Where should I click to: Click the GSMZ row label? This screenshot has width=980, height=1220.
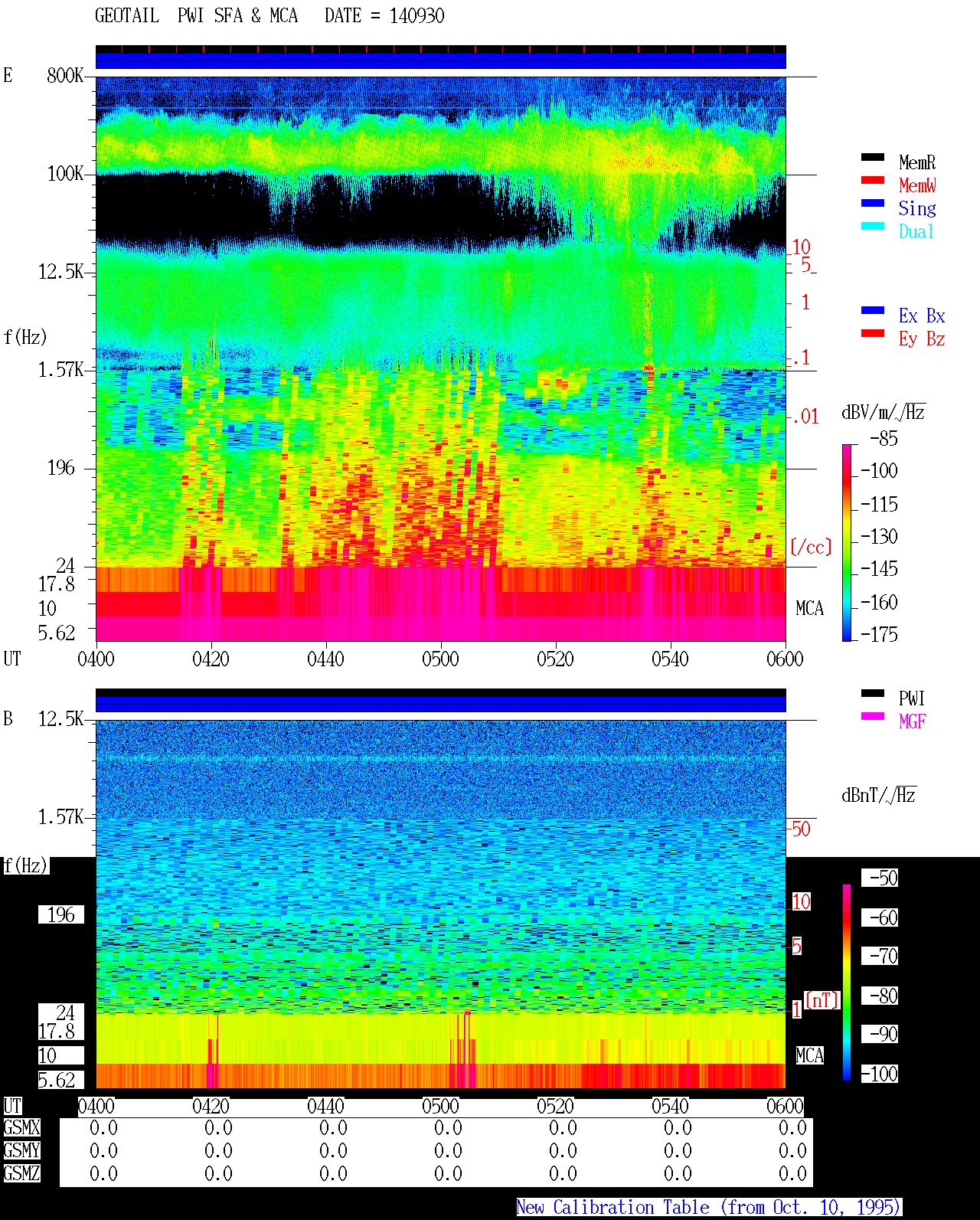pyautogui.click(x=21, y=1174)
